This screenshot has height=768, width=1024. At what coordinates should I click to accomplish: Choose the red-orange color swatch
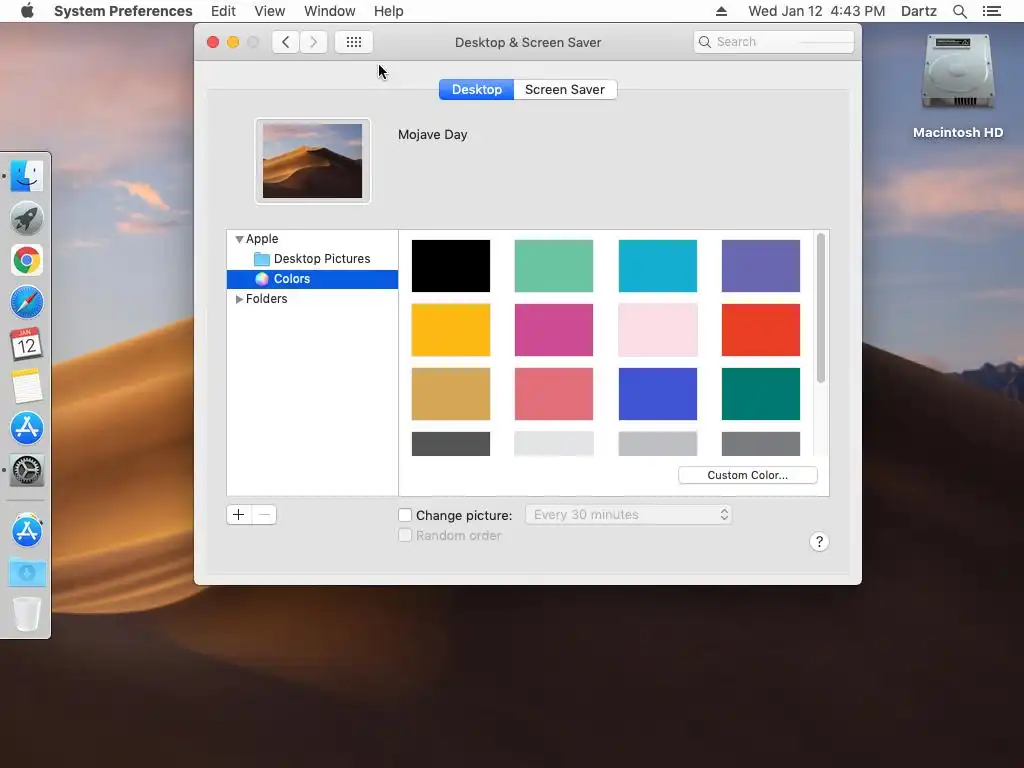[x=761, y=330]
